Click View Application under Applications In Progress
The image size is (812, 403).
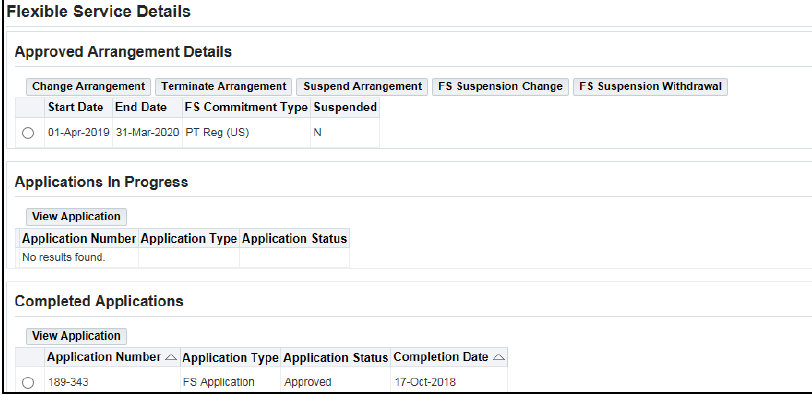[76, 216]
